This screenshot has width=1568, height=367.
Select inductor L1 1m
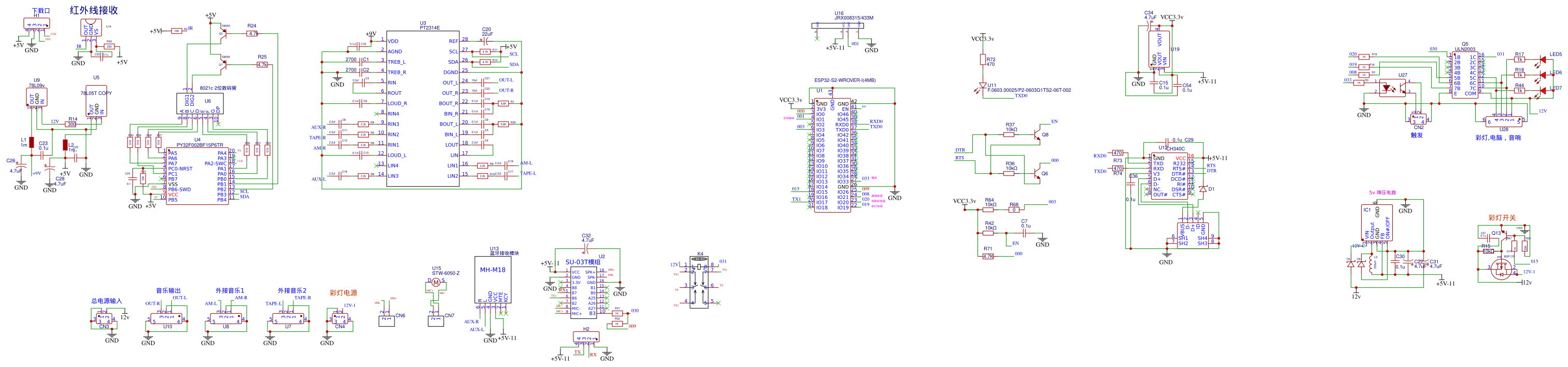(x=31, y=143)
